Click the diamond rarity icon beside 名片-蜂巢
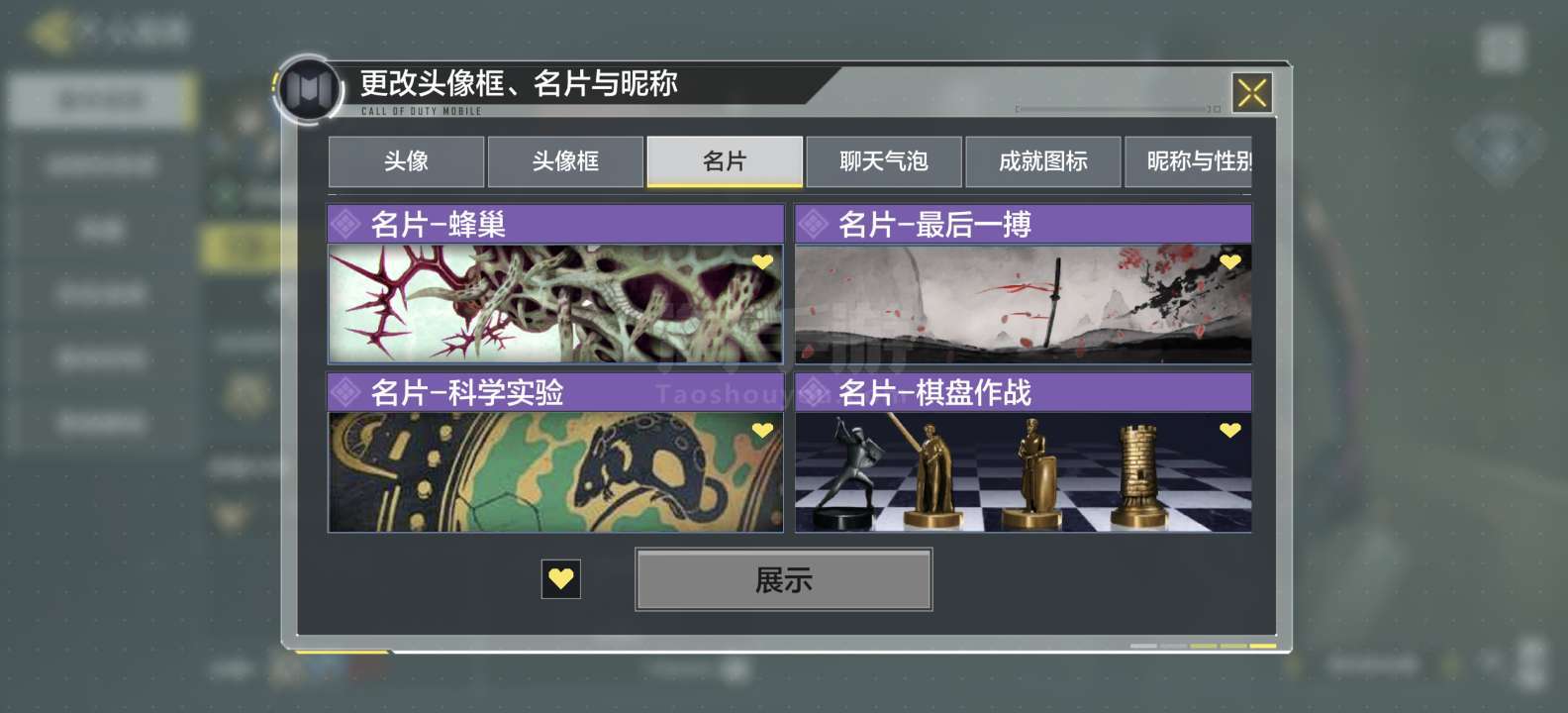 (x=345, y=225)
